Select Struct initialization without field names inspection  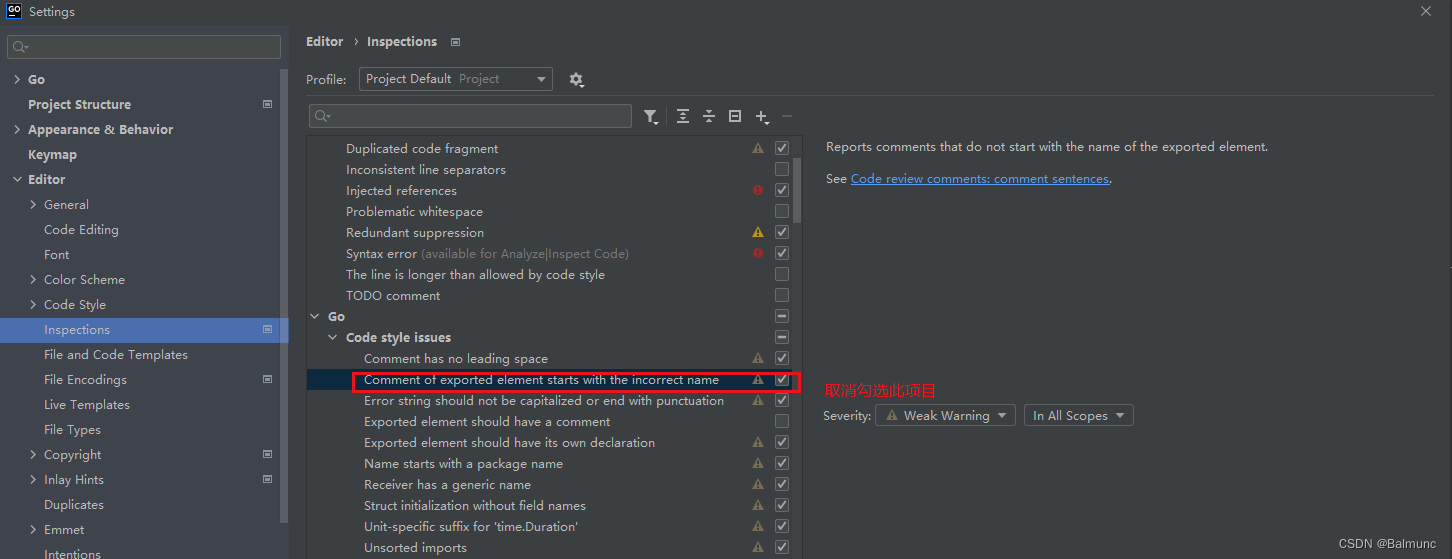(x=475, y=505)
